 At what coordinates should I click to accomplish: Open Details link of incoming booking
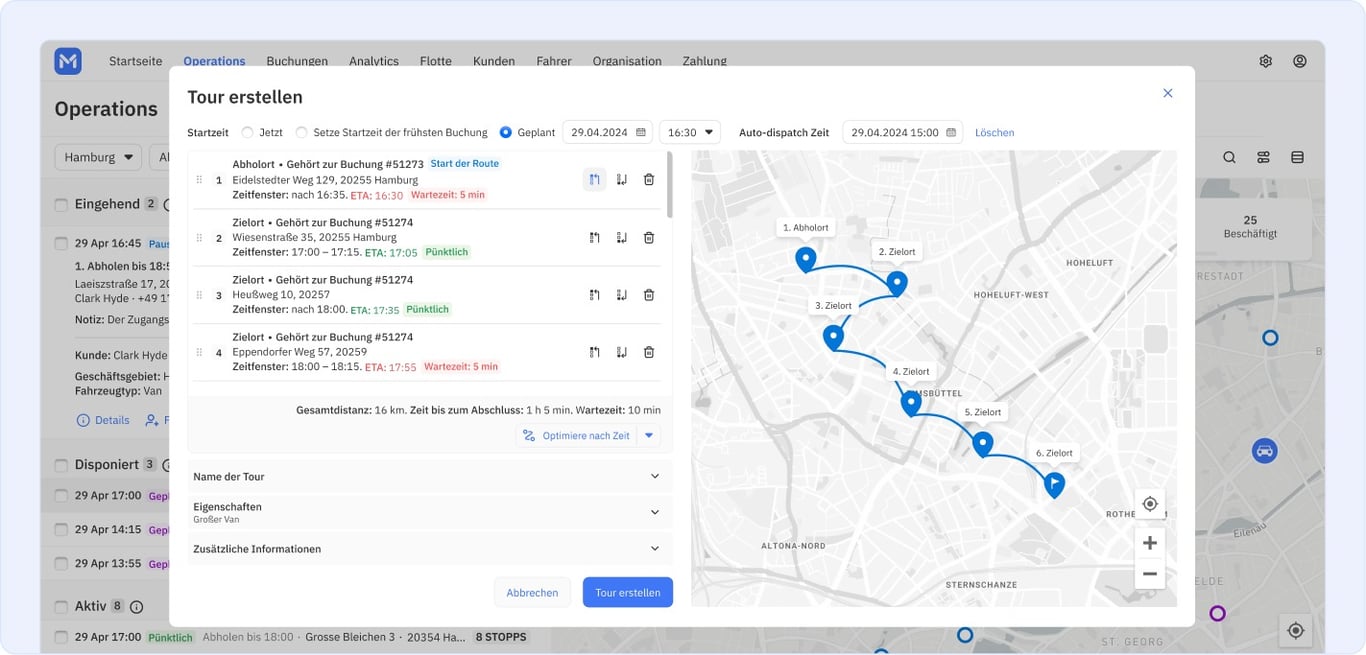pyautogui.click(x=103, y=420)
